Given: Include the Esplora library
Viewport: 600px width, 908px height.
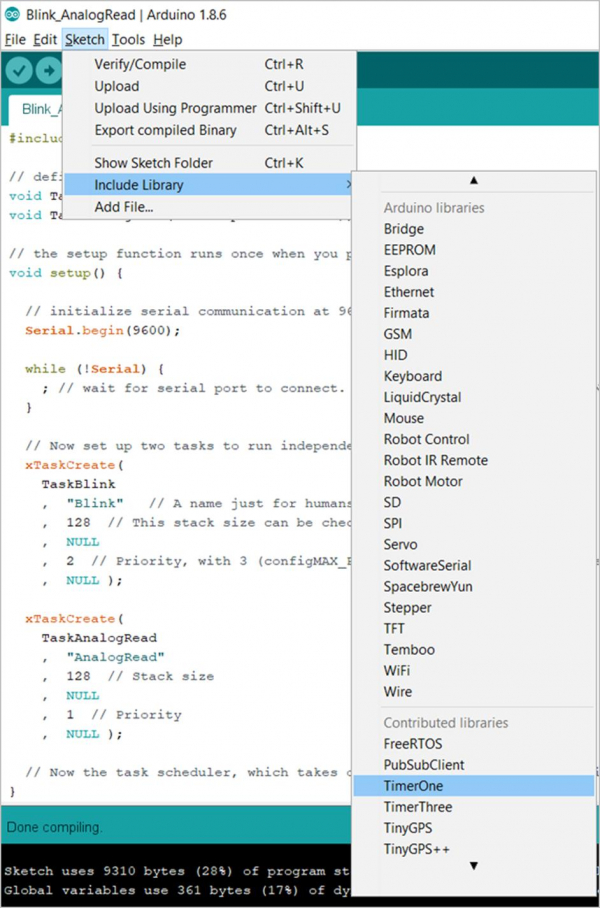Looking at the screenshot, I should click(474, 271).
